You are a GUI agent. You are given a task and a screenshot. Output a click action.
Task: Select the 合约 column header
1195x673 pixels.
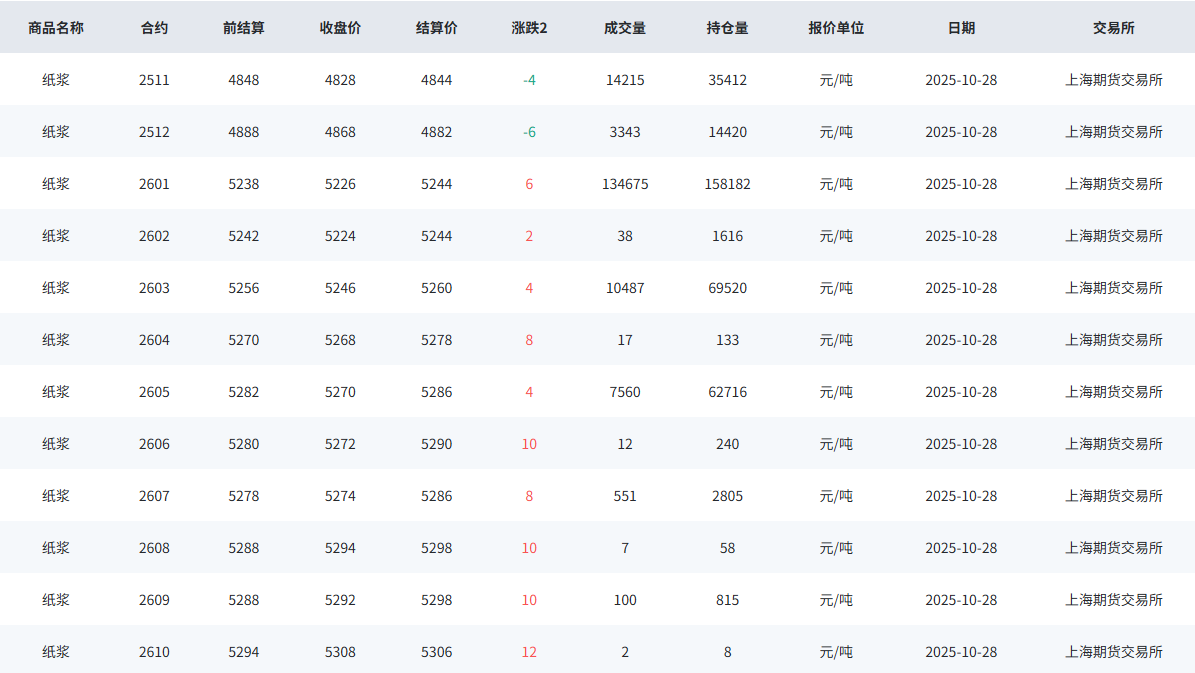click(x=154, y=28)
